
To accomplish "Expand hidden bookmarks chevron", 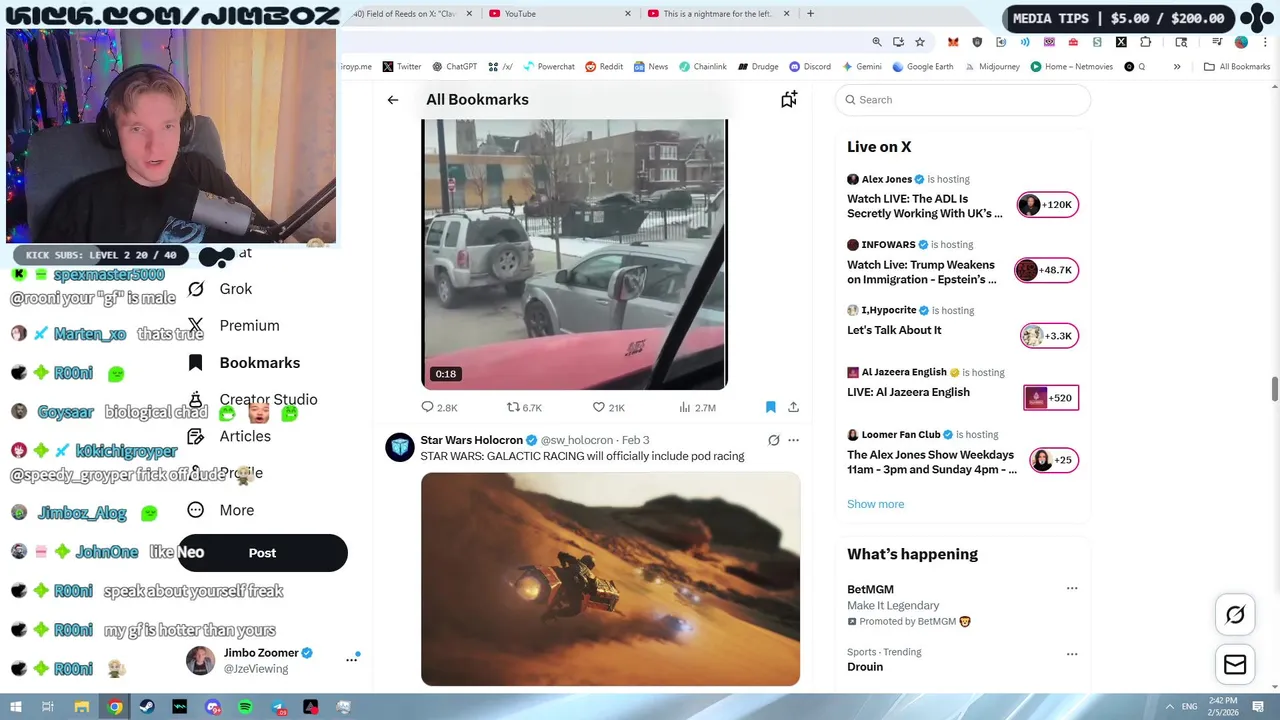I will [x=1177, y=67].
